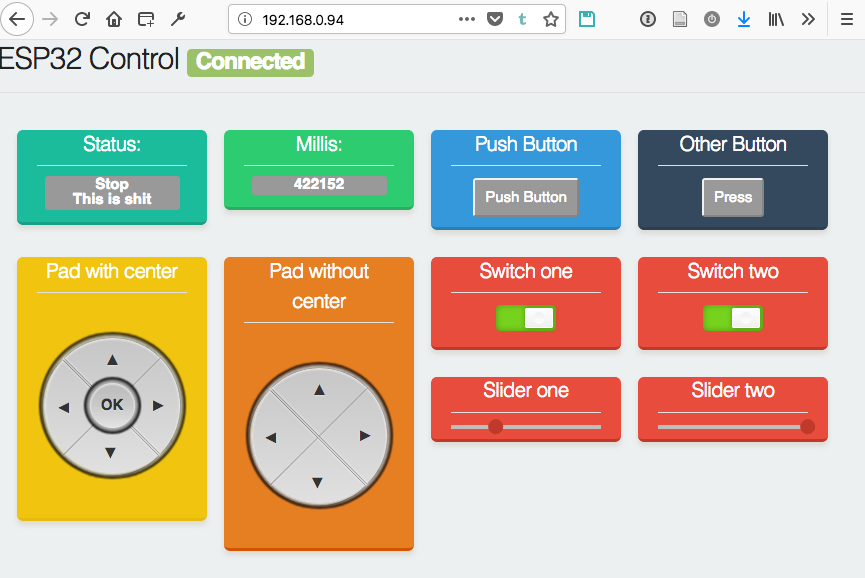
Task: Click the Pocket save icon in address bar
Action: 495,19
